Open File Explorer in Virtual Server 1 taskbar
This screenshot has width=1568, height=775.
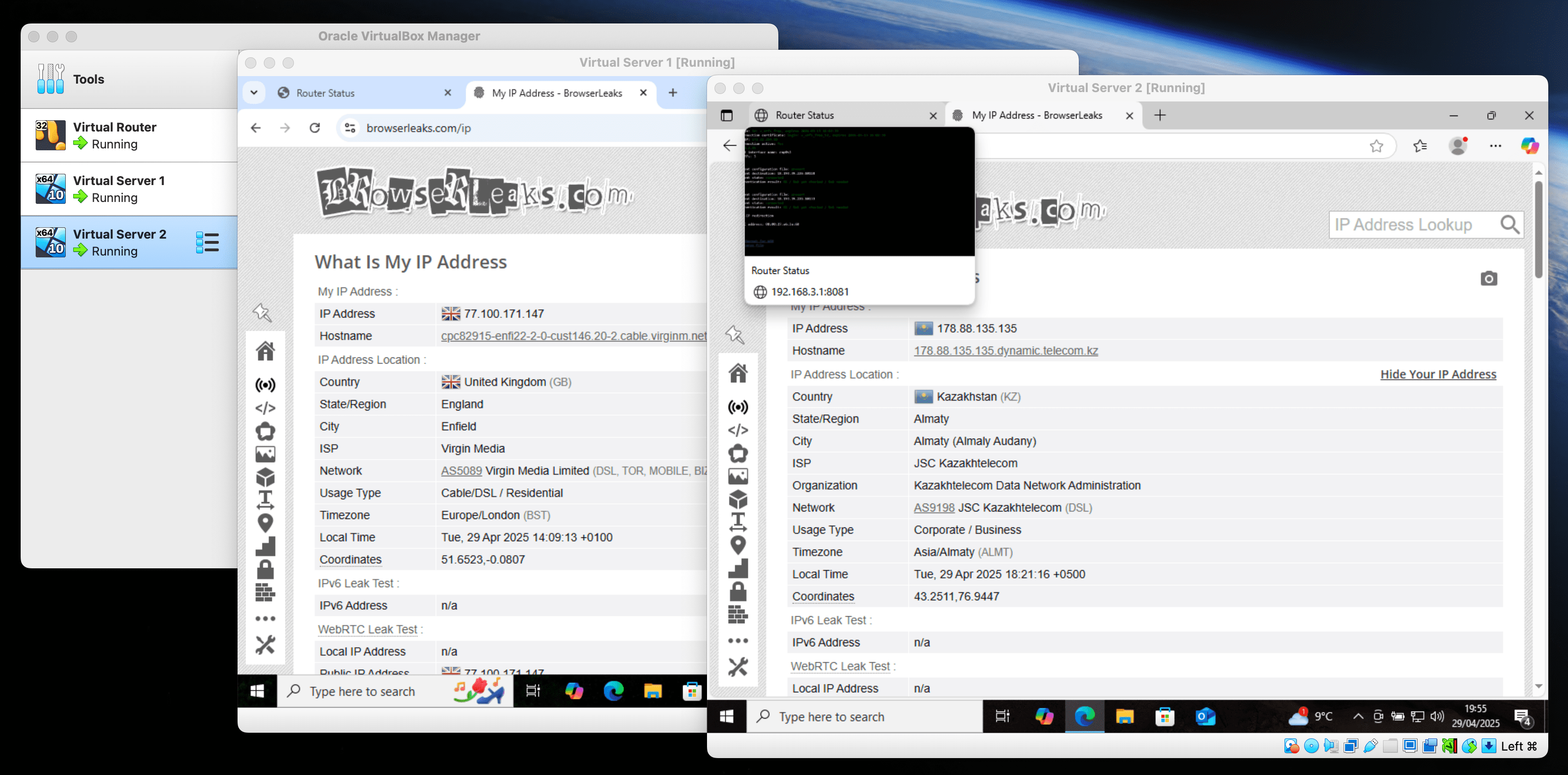653,691
